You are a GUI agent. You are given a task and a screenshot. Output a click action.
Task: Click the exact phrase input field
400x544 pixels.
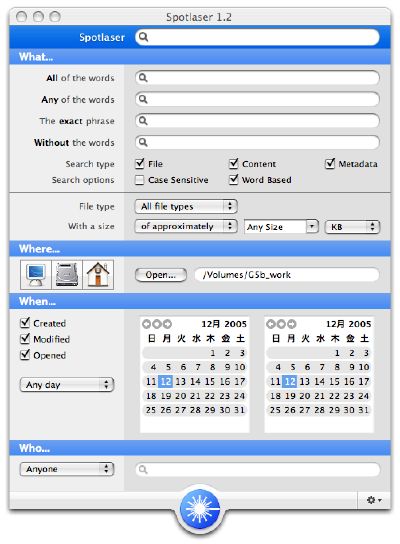point(257,121)
